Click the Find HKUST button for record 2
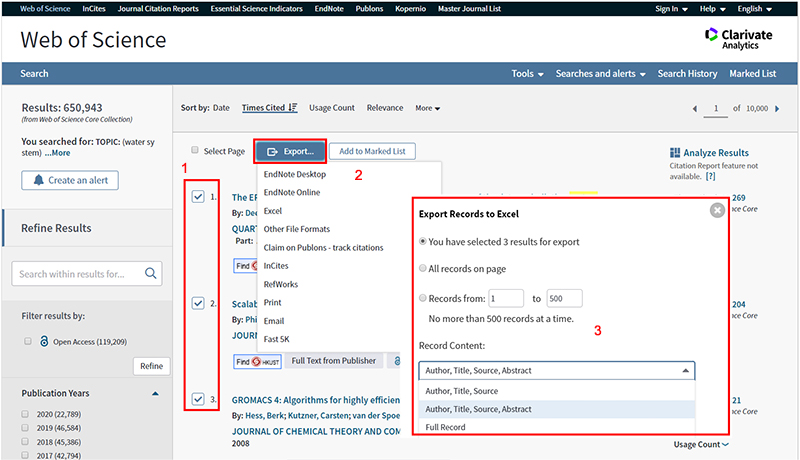800x460 pixels. (x=257, y=361)
